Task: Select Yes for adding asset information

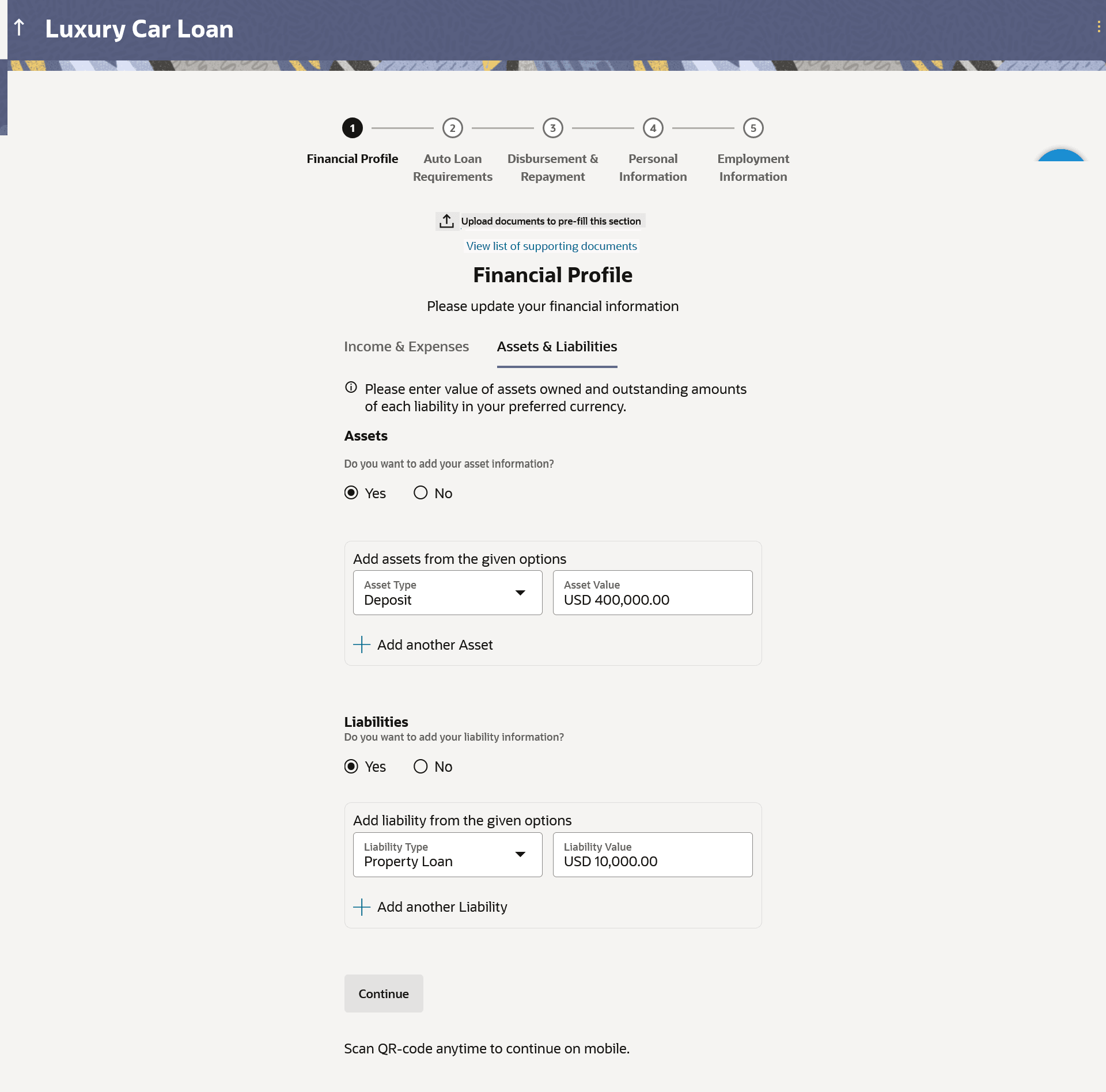Action: pos(351,493)
